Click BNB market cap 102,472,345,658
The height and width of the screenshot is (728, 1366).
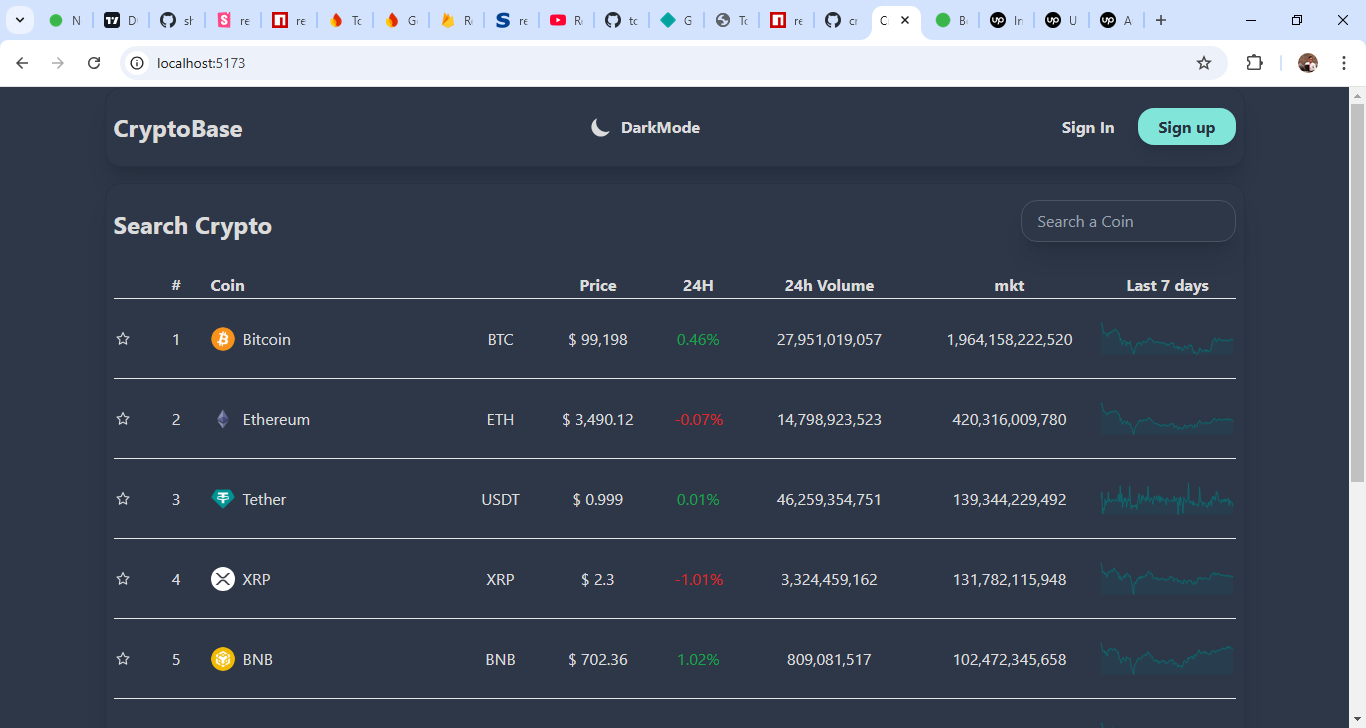[x=1009, y=659]
